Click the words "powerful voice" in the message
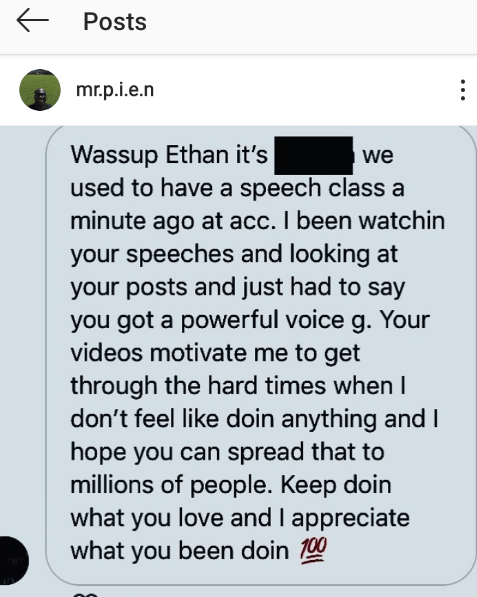 click(x=262, y=321)
